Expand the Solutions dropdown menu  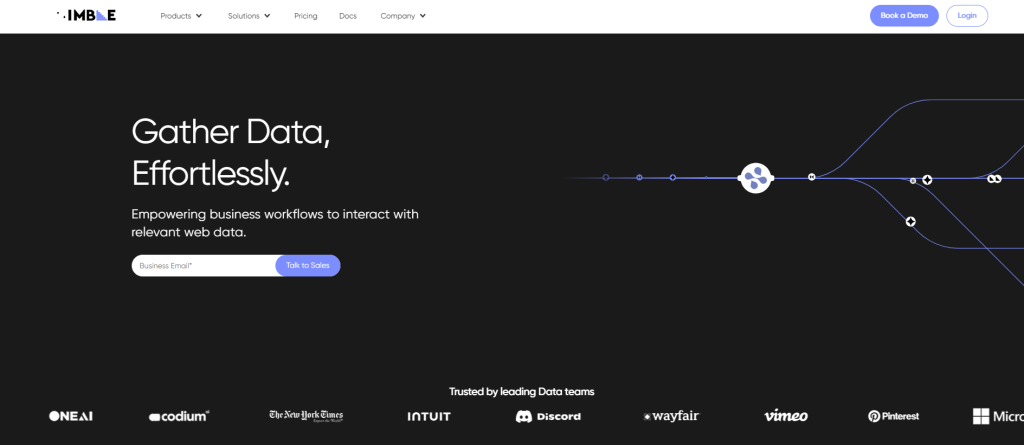coord(249,16)
